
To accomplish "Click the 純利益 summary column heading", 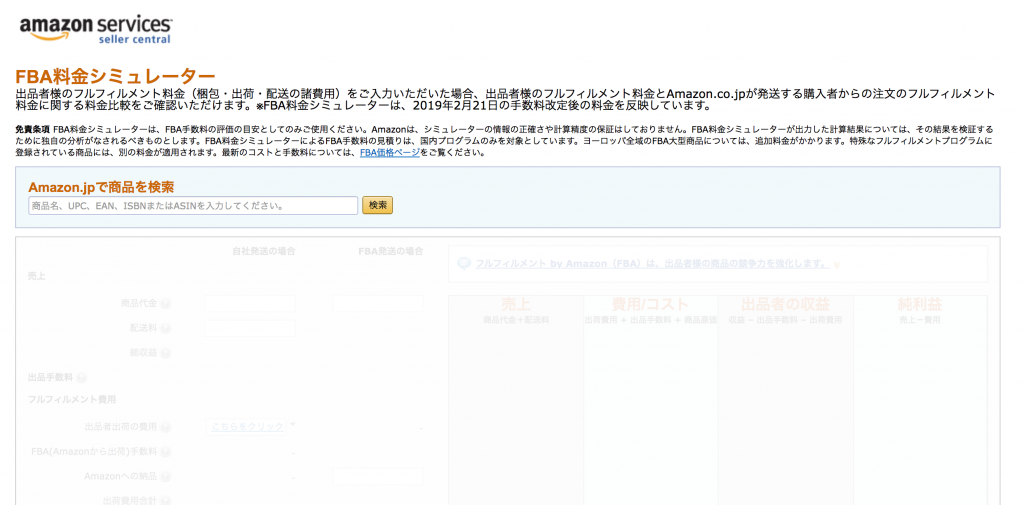I will point(920,304).
